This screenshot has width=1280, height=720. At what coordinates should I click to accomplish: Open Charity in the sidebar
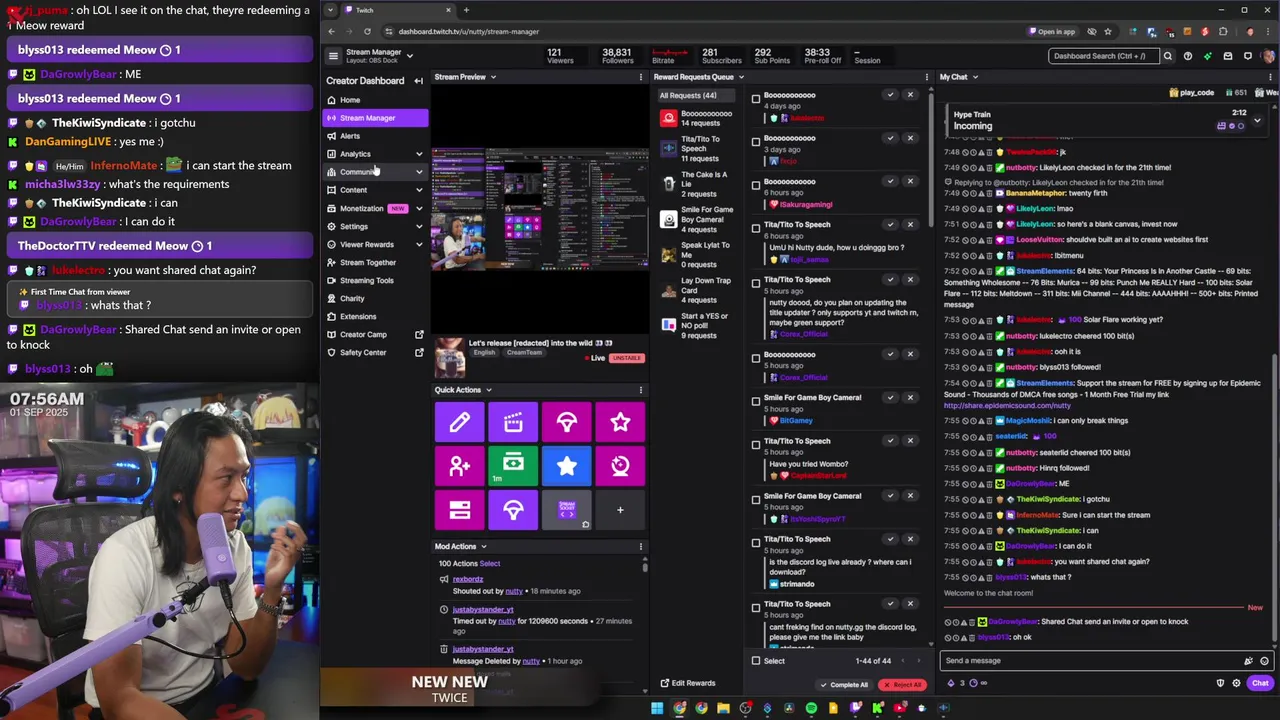377,298
